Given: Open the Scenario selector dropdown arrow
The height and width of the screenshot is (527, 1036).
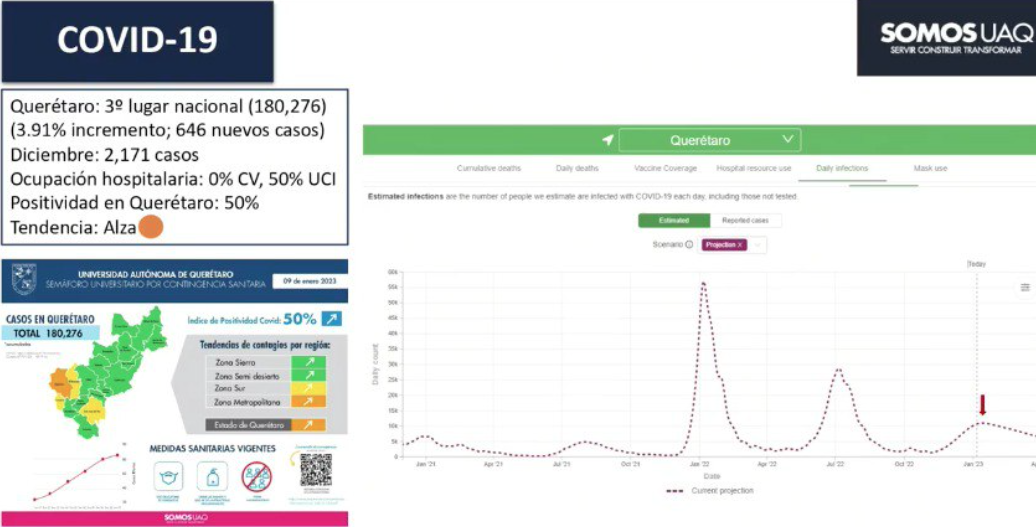Looking at the screenshot, I should [757, 245].
